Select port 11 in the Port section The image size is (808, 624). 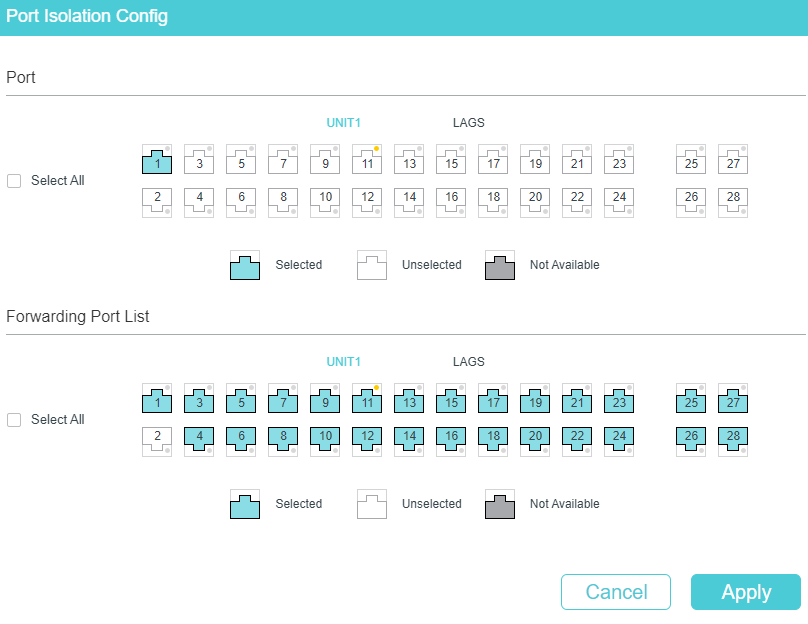[x=367, y=160]
